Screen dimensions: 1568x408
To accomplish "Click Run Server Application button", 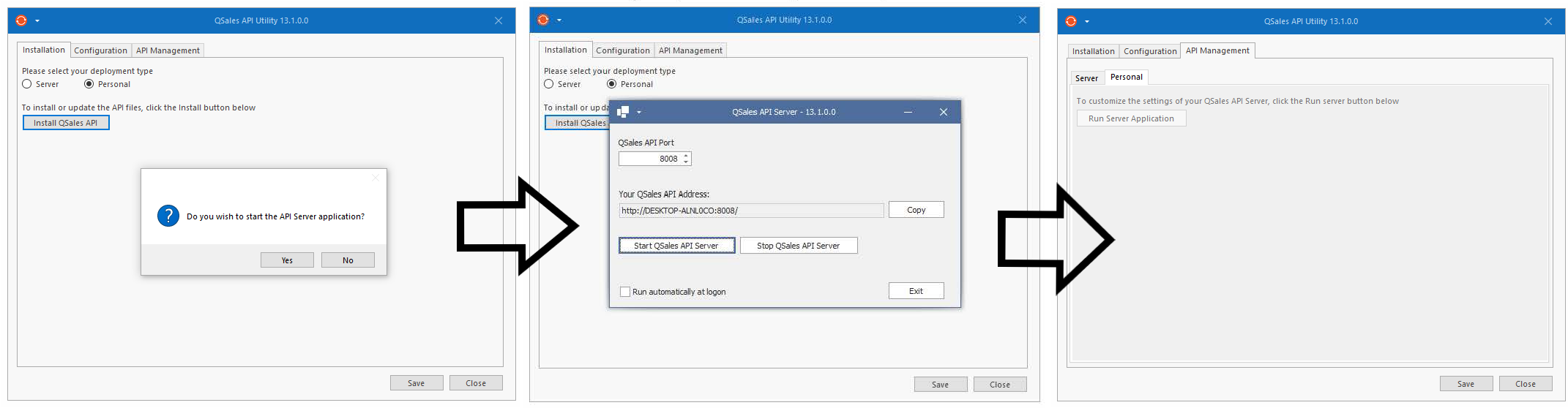I will click(x=1131, y=118).
